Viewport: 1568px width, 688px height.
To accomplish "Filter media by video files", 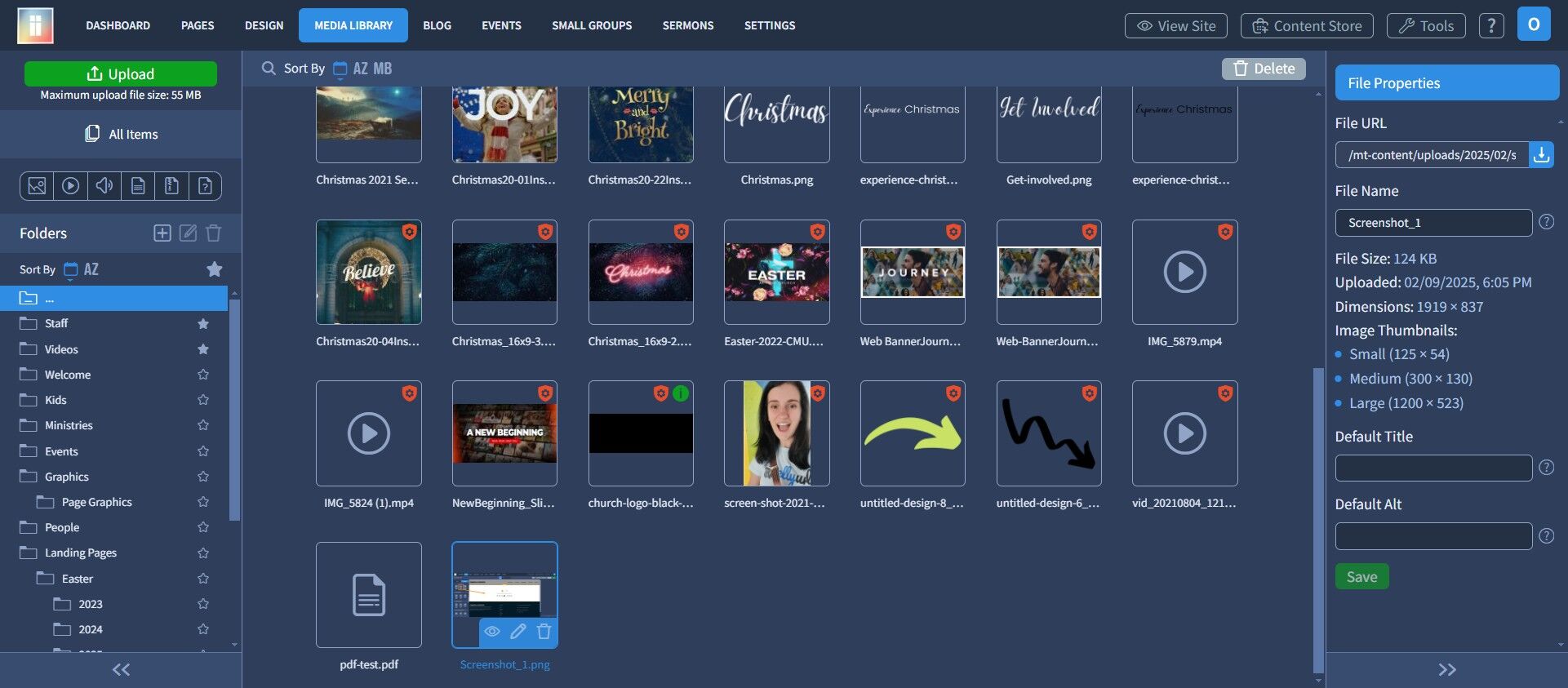I will [71, 186].
